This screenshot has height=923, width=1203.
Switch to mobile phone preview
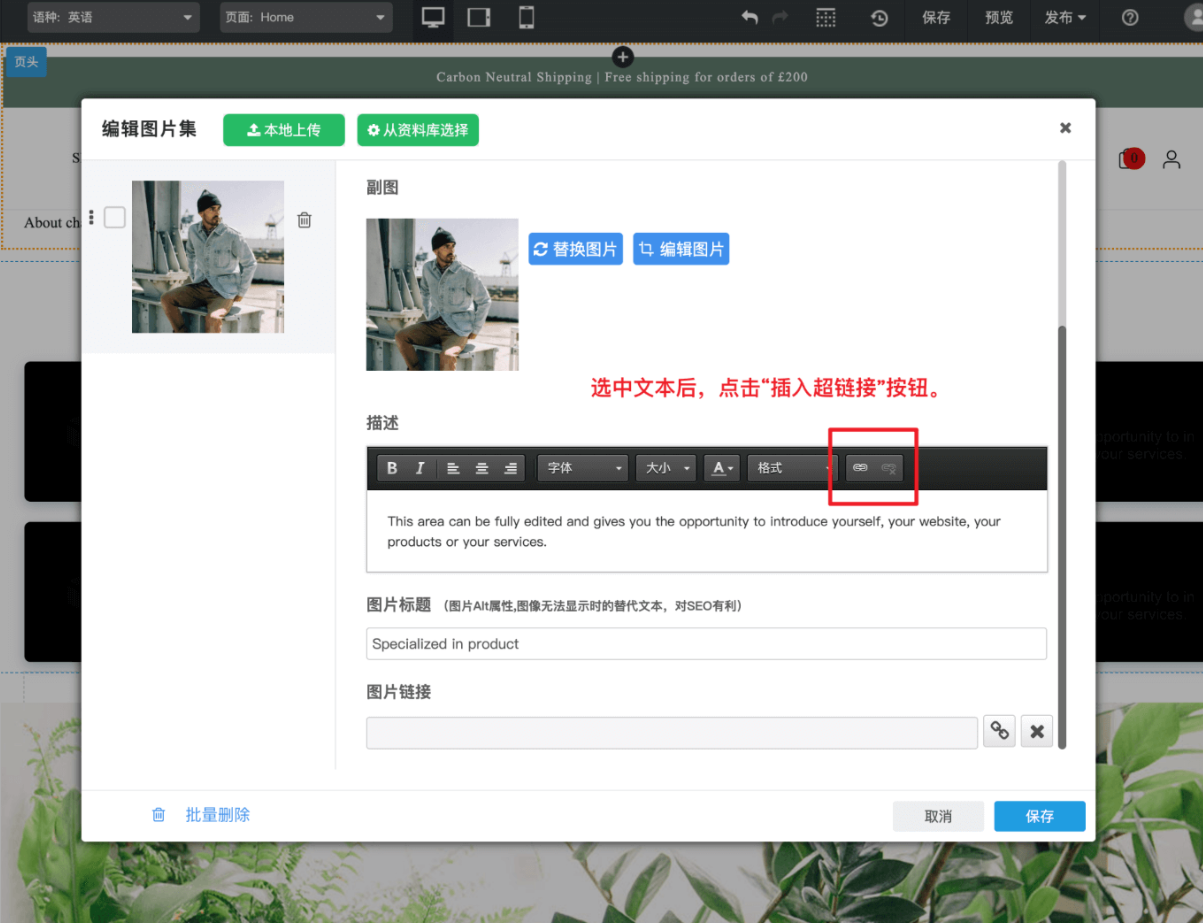click(526, 17)
